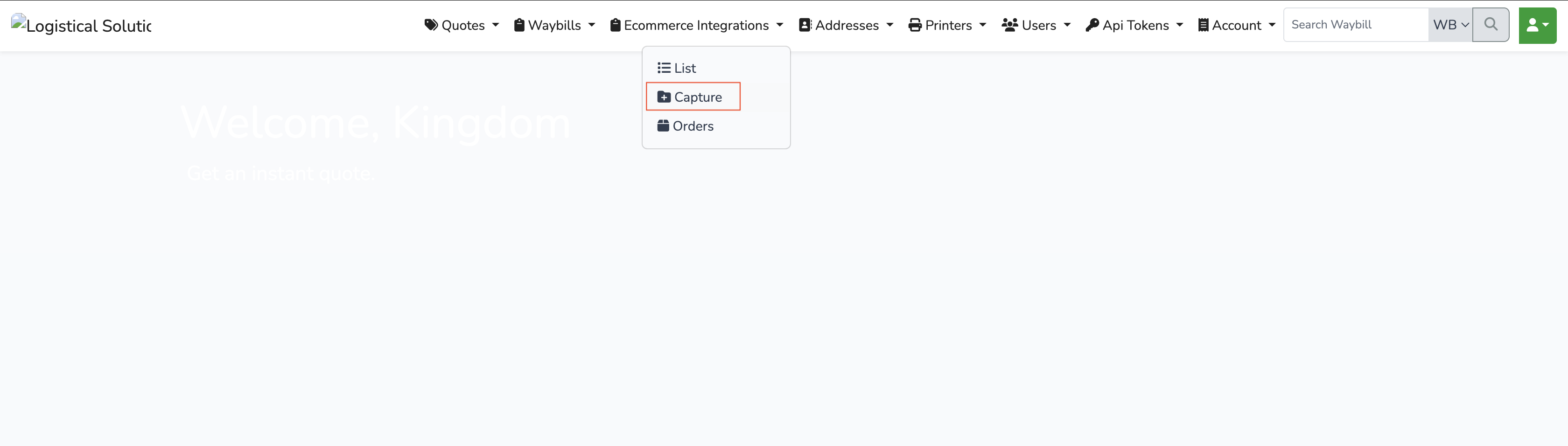Click the magnifying glass search icon

pyautogui.click(x=1491, y=25)
